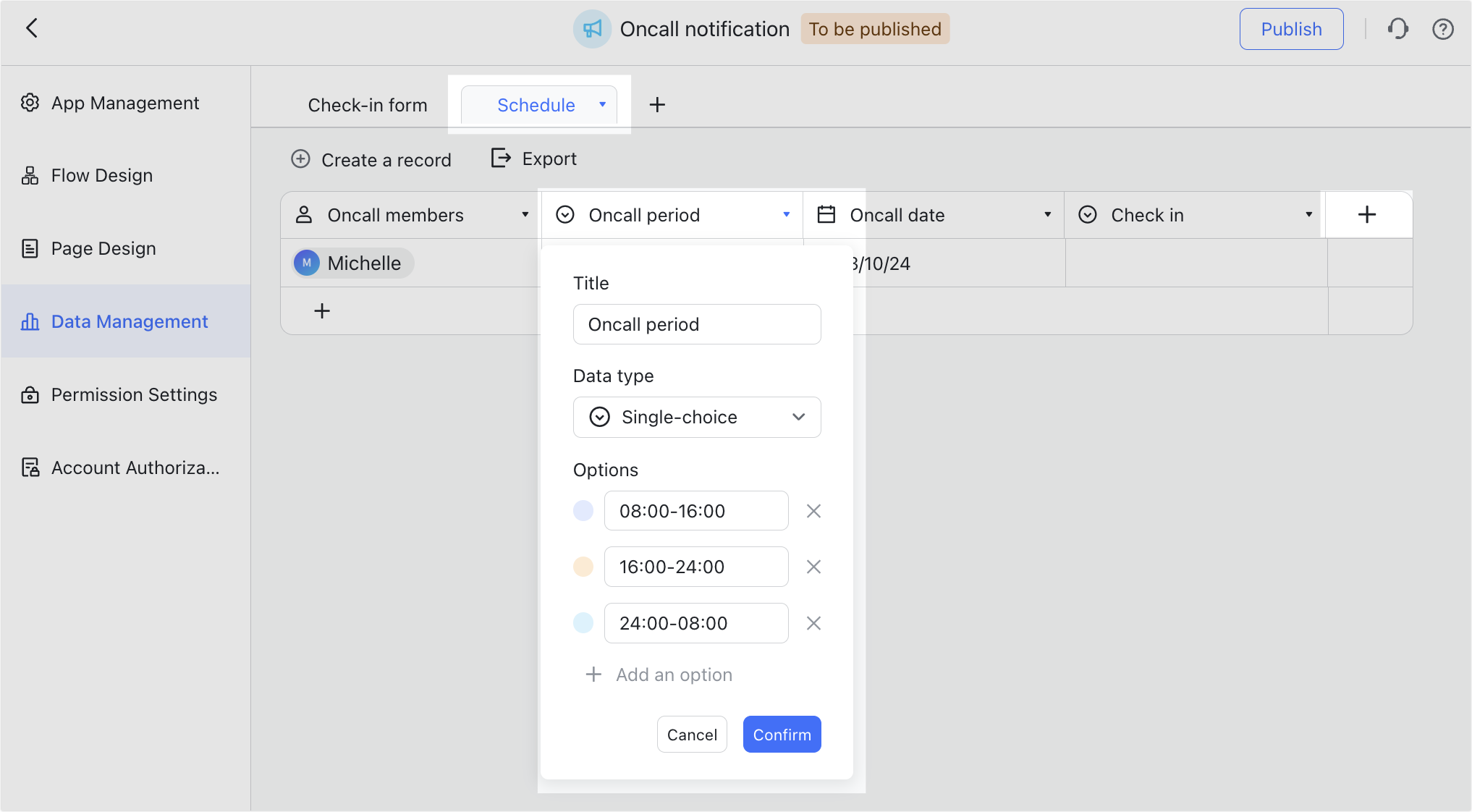This screenshot has height=812, width=1472.
Task: Change color of 16:00-24:00 option
Action: [x=583, y=567]
